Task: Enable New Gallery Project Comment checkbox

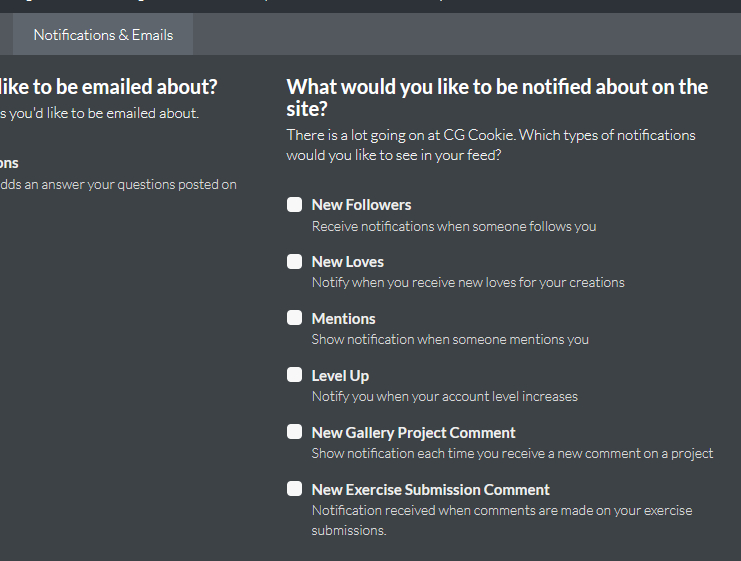Action: [294, 432]
